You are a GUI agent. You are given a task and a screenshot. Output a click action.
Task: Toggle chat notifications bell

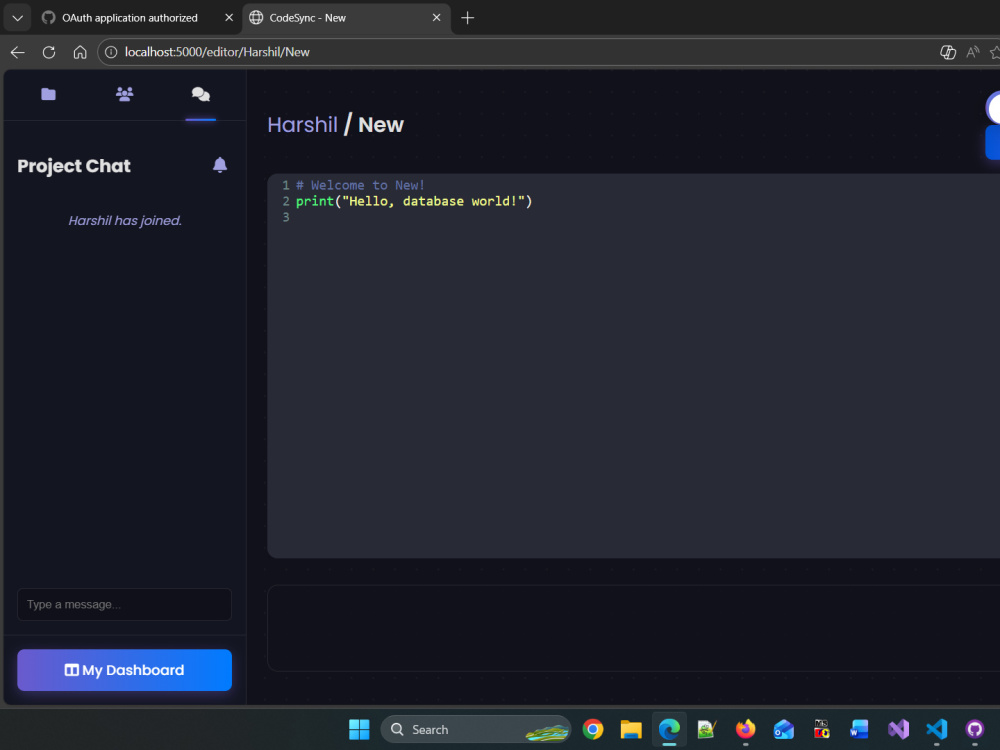(x=220, y=165)
